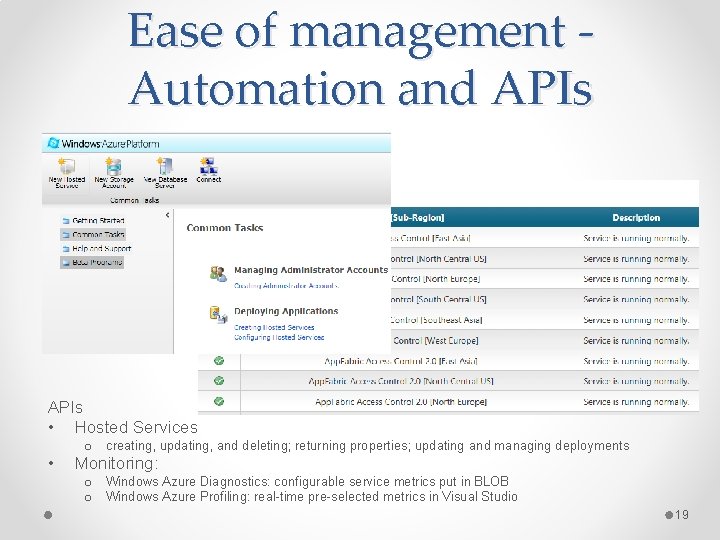The height and width of the screenshot is (540, 720).
Task: Collapse the left navigation pane chevron
Action: tap(167, 215)
